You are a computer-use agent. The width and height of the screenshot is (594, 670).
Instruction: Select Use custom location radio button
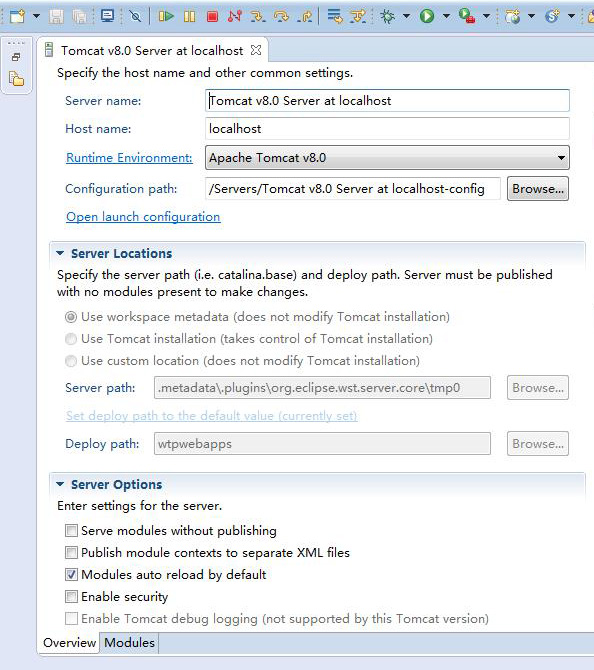(71, 361)
